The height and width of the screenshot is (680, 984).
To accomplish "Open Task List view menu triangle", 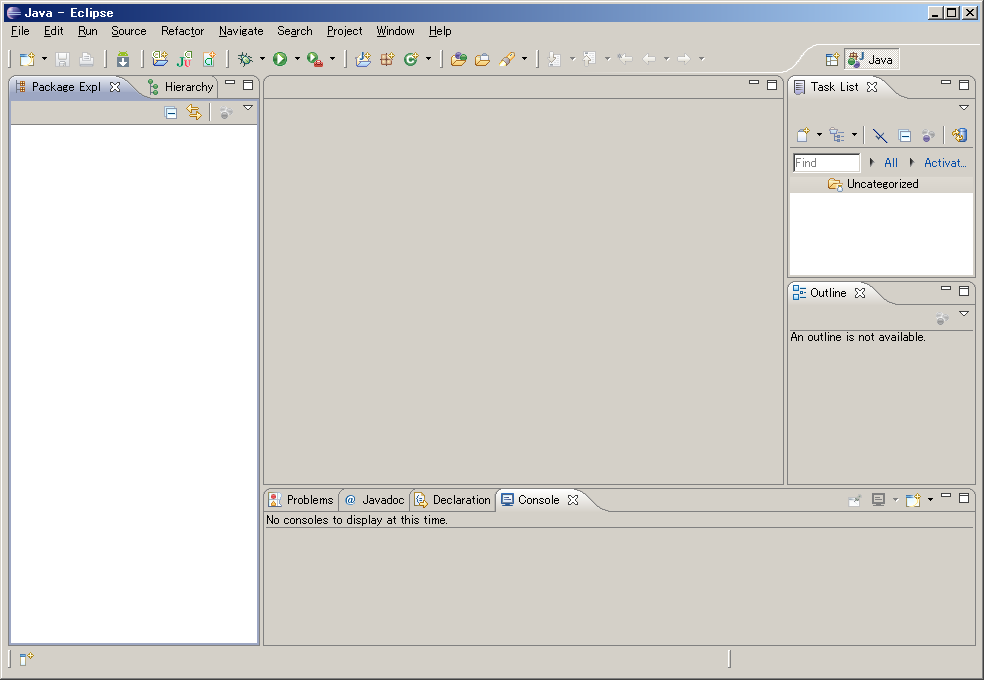I will [x=964, y=108].
